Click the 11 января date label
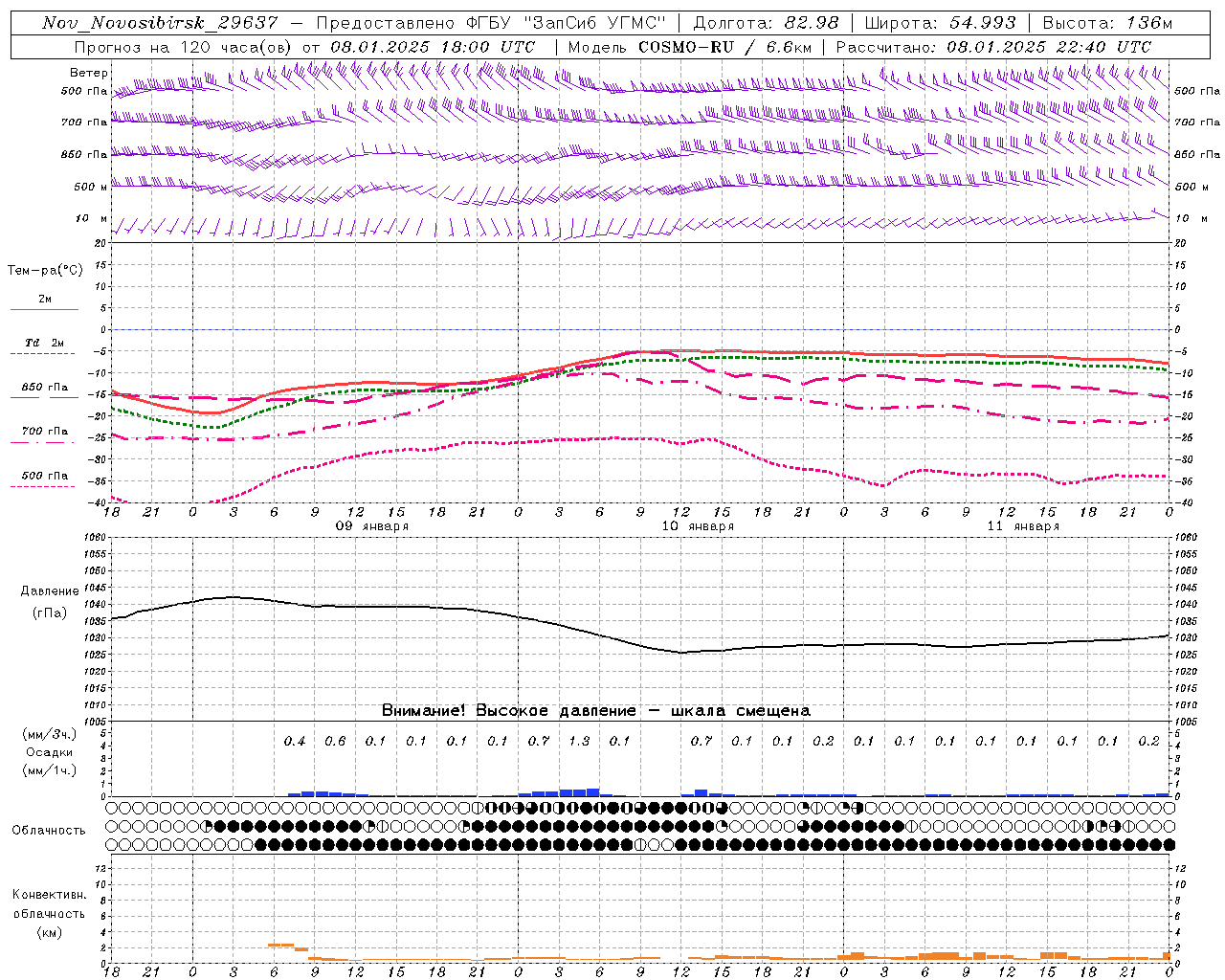The width and height of the screenshot is (1225, 980). (1023, 526)
